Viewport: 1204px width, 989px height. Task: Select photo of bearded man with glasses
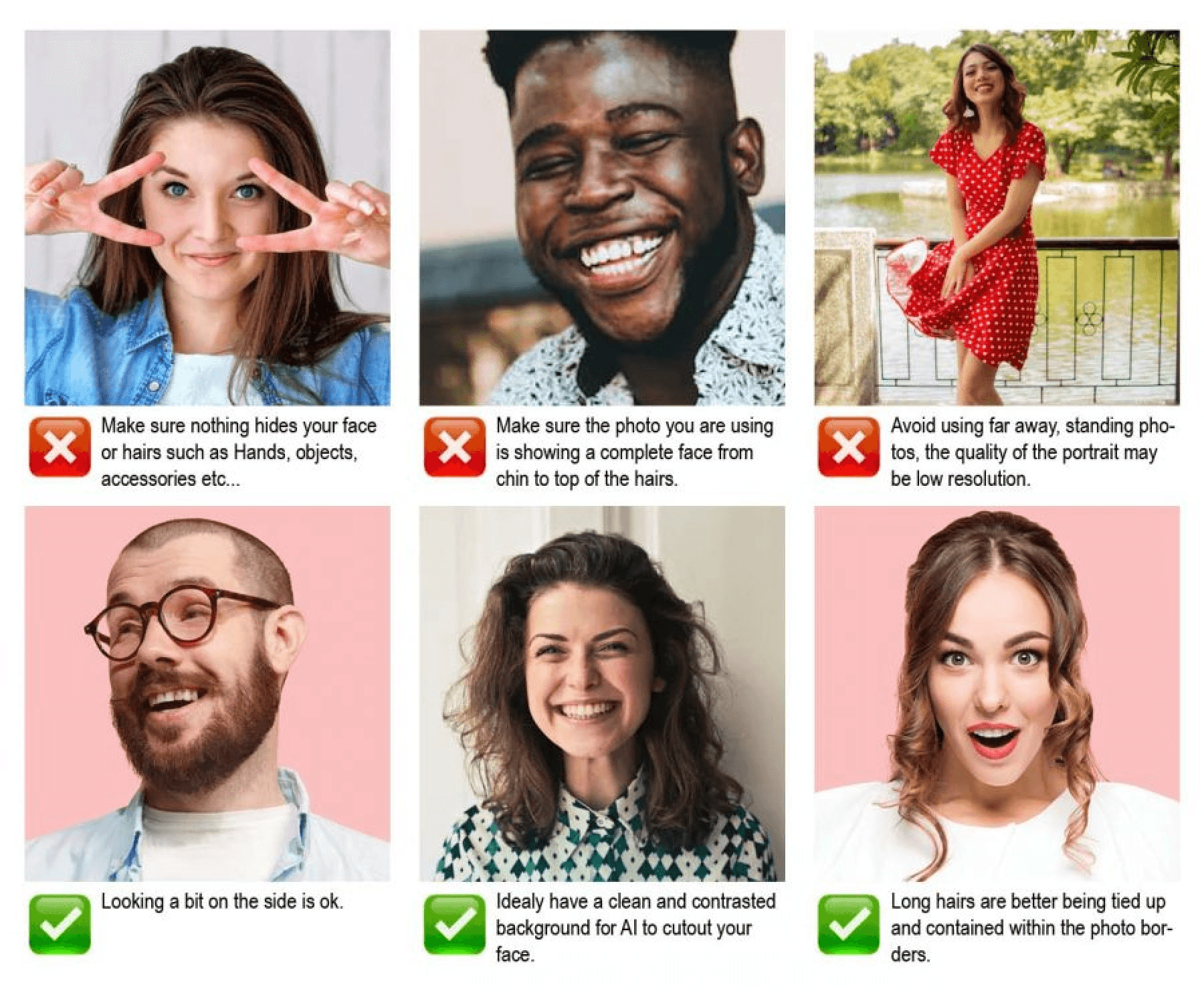207,694
